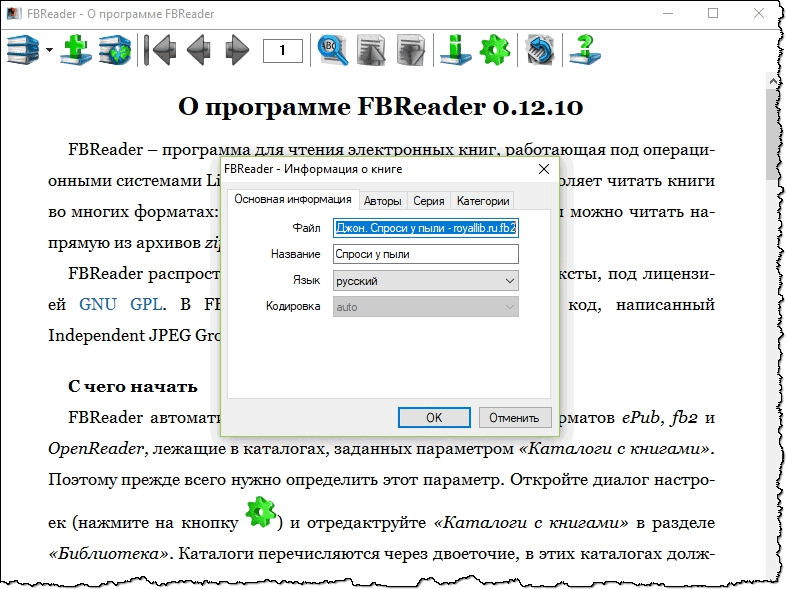786x589 pixels.
Task: Click the scrollbar up arrow
Action: 772,80
